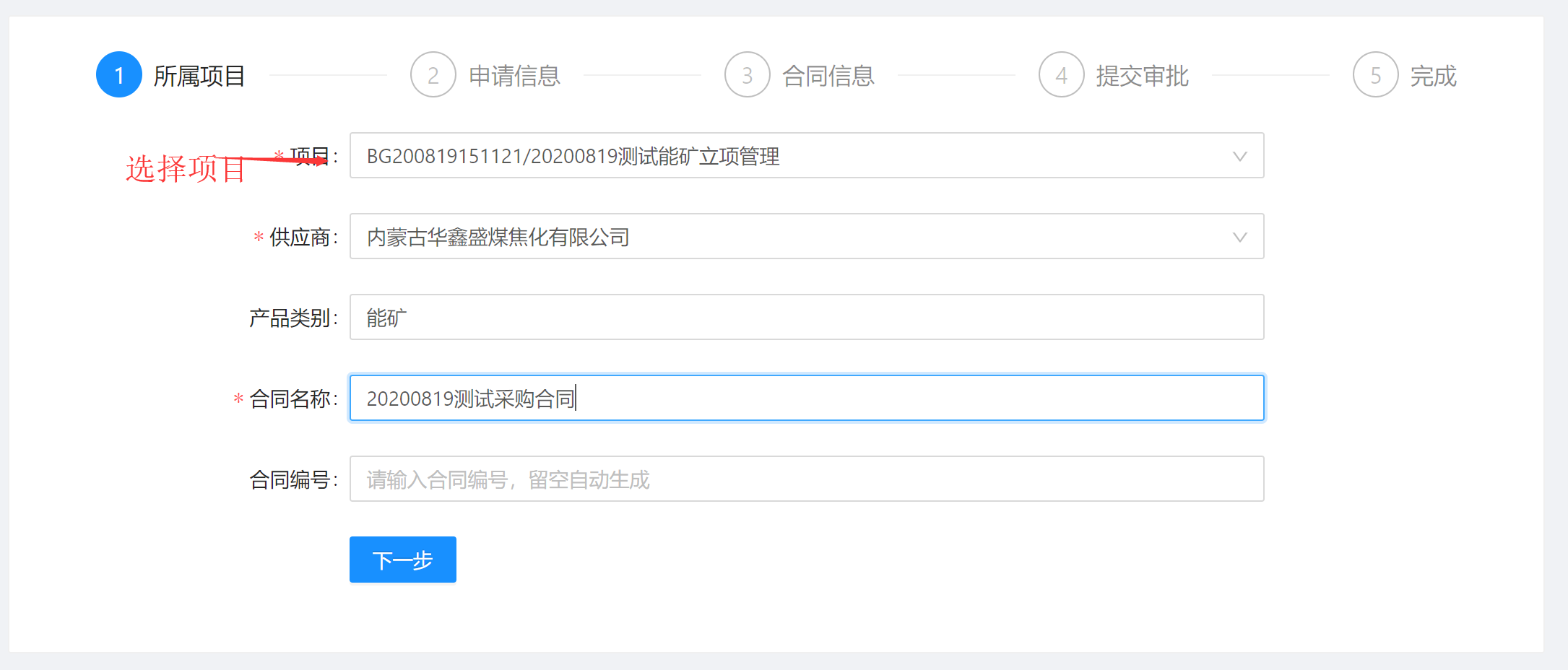Go to the 所属项目 step label
The image size is (1568, 670).
click(199, 76)
